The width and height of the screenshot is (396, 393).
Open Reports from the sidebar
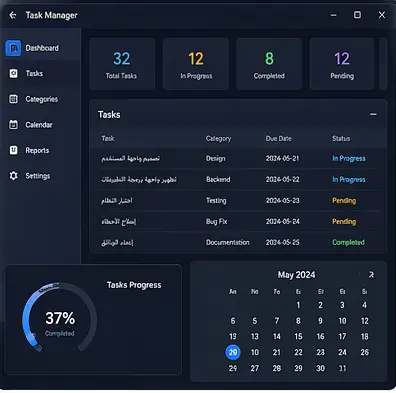pyautogui.click(x=37, y=150)
